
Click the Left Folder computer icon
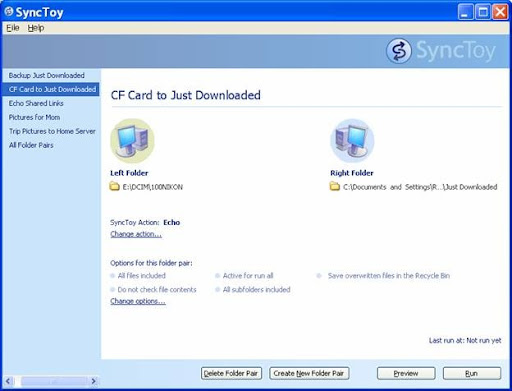point(132,141)
